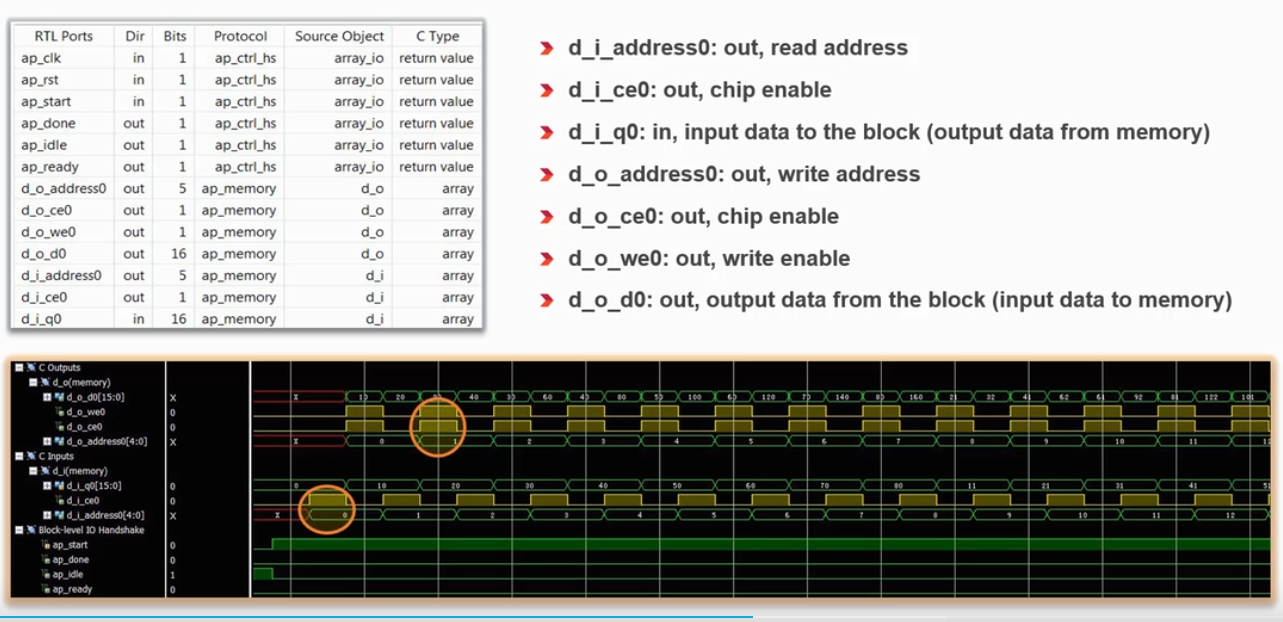Click the d_o_ce0 signal icon
This screenshot has width=1283, height=622.
59,427
